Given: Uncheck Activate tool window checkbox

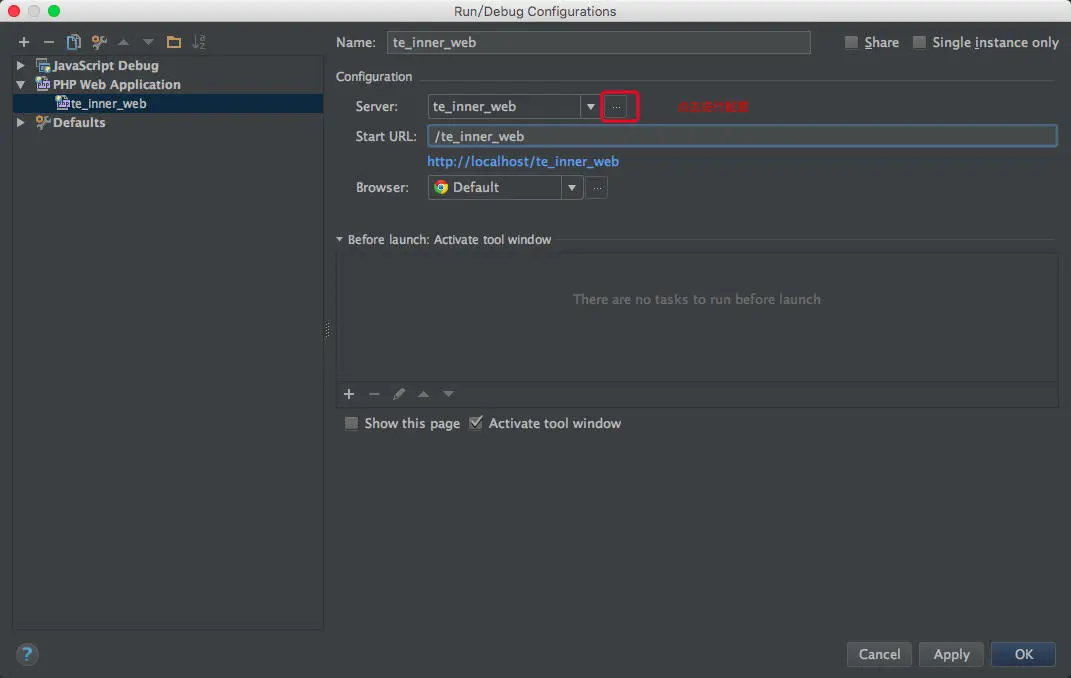Looking at the screenshot, I should (x=476, y=423).
